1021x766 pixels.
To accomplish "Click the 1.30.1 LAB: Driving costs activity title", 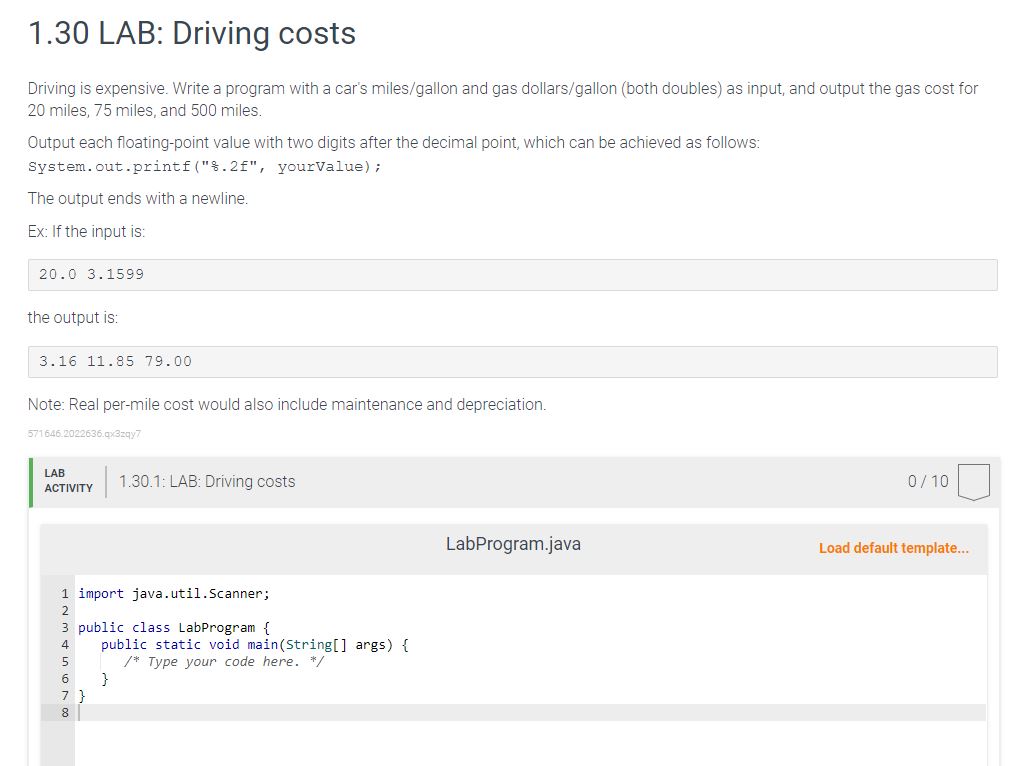I will point(205,481).
